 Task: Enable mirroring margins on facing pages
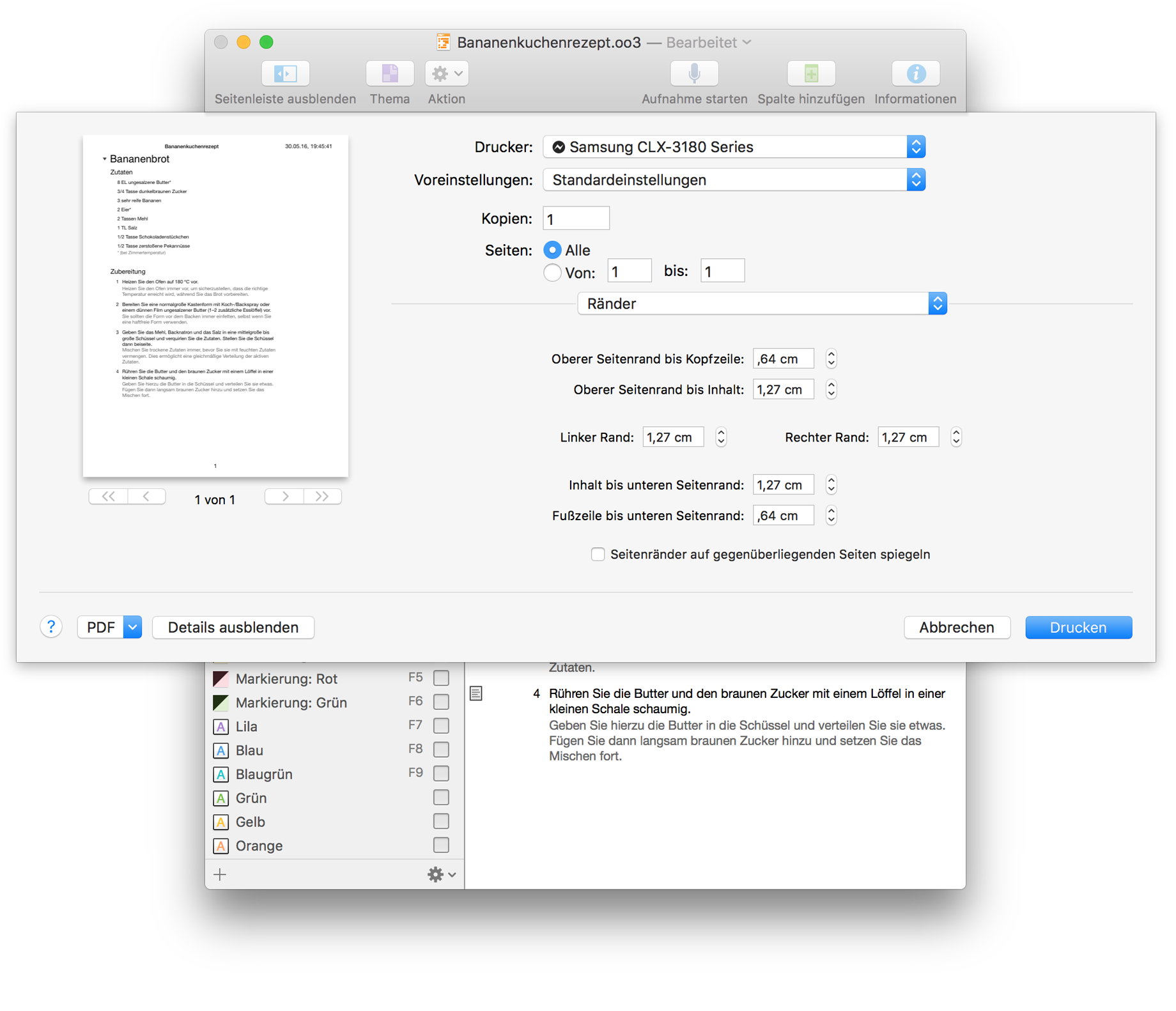click(598, 555)
